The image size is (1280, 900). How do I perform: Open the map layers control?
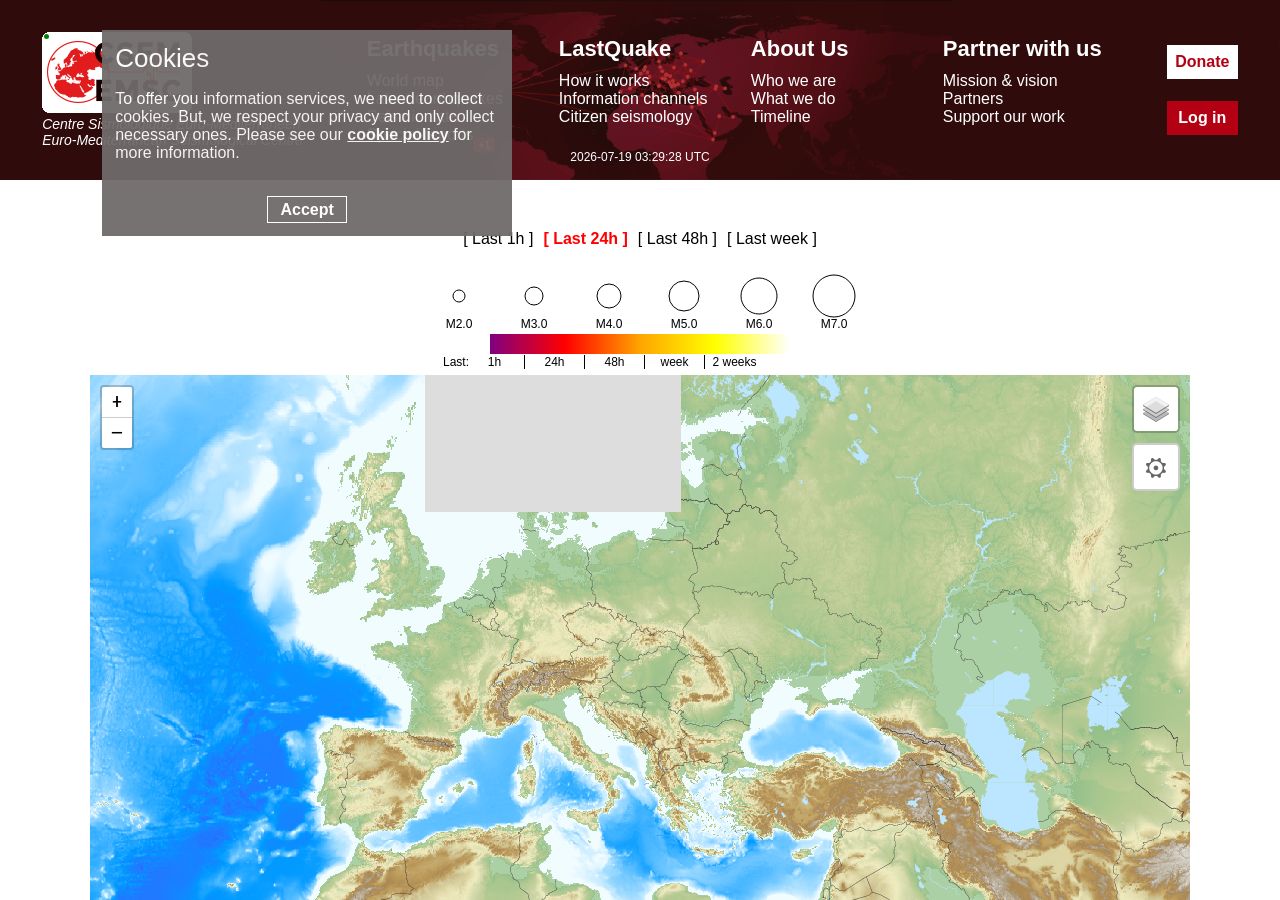coord(1156,409)
